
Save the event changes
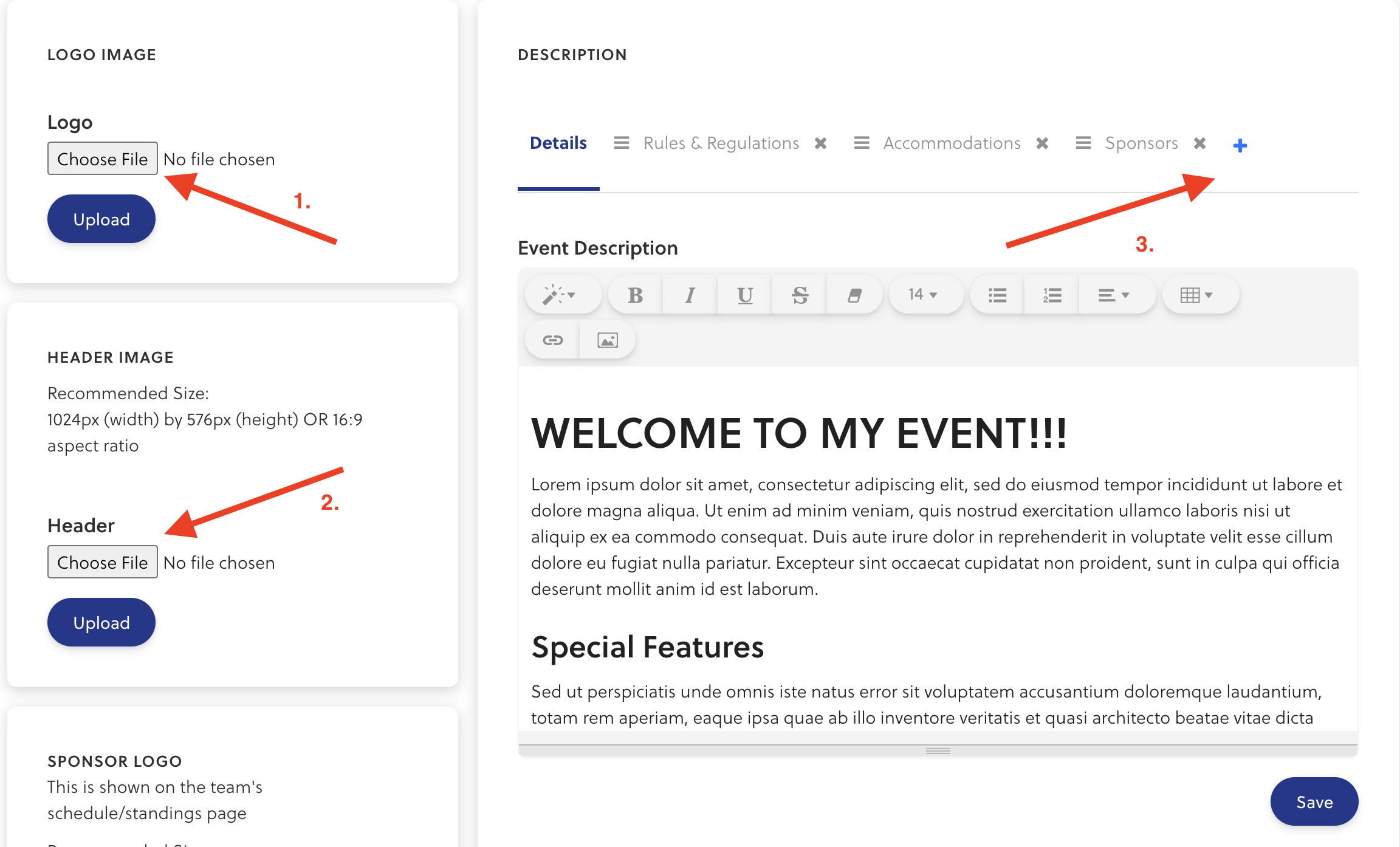click(1314, 801)
